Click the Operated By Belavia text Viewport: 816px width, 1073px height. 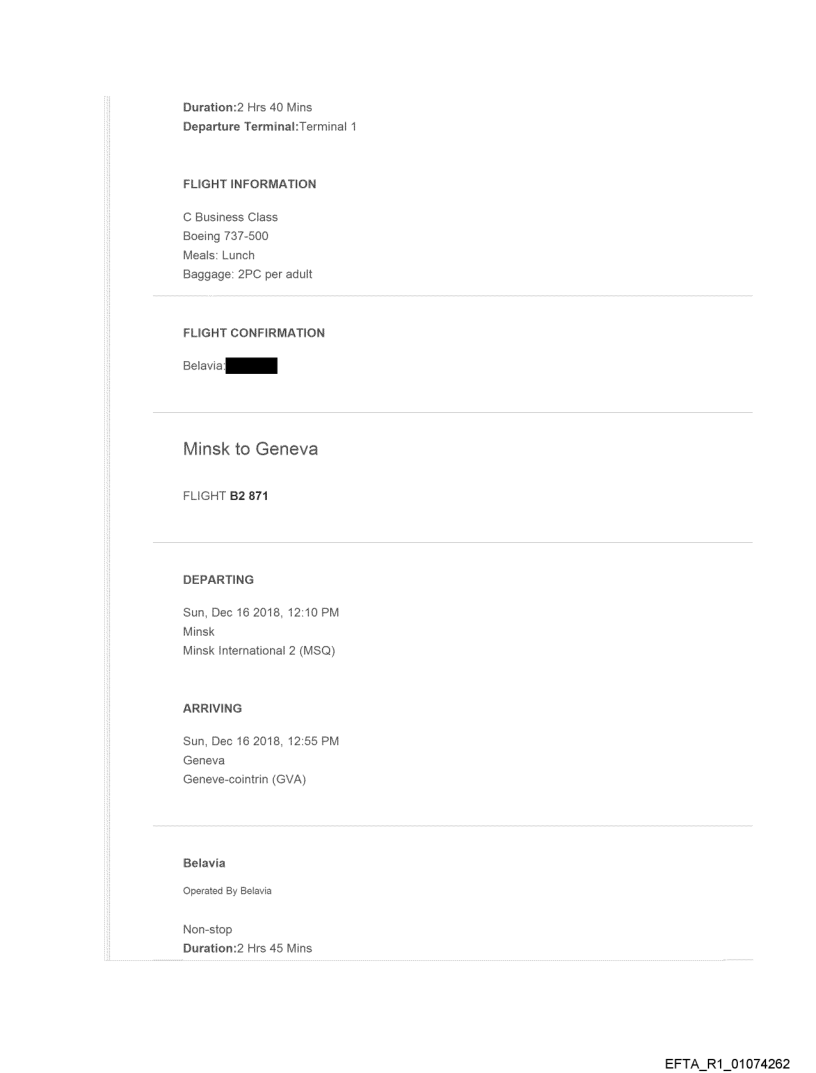(227, 890)
